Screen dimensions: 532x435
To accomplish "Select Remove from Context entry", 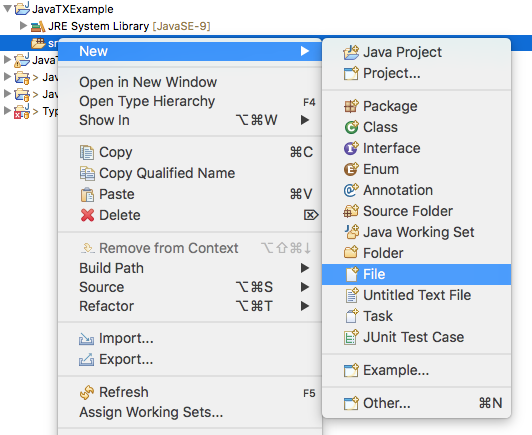I will (x=190, y=248).
